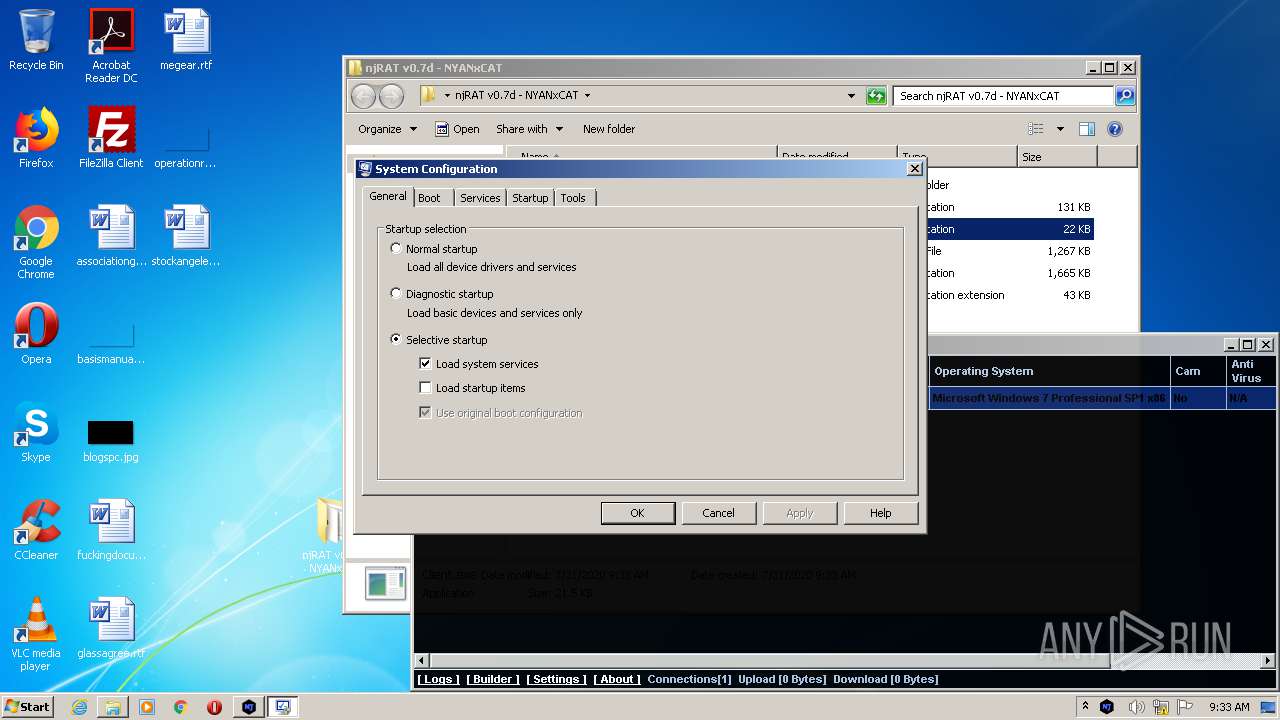Launch FileZilla Client desktop icon
This screenshot has height=720, width=1280.
tap(111, 138)
